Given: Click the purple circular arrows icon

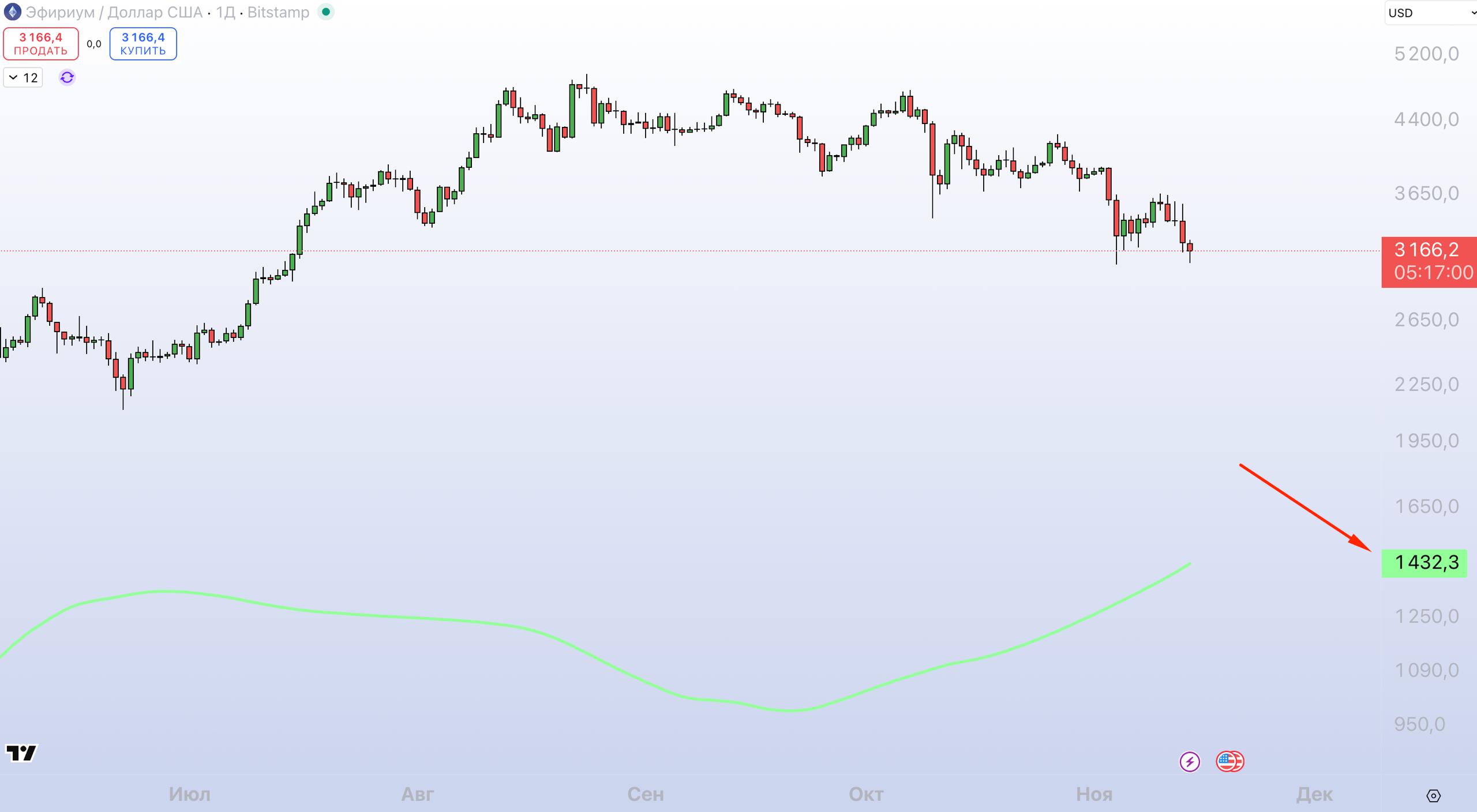Looking at the screenshot, I should (x=67, y=77).
